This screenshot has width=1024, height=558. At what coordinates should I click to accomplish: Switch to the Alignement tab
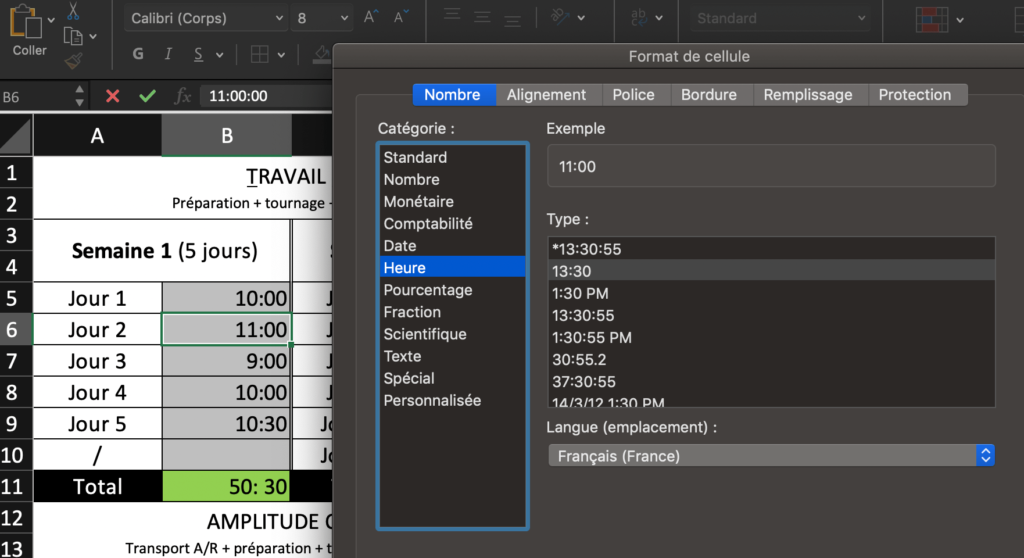(546, 95)
